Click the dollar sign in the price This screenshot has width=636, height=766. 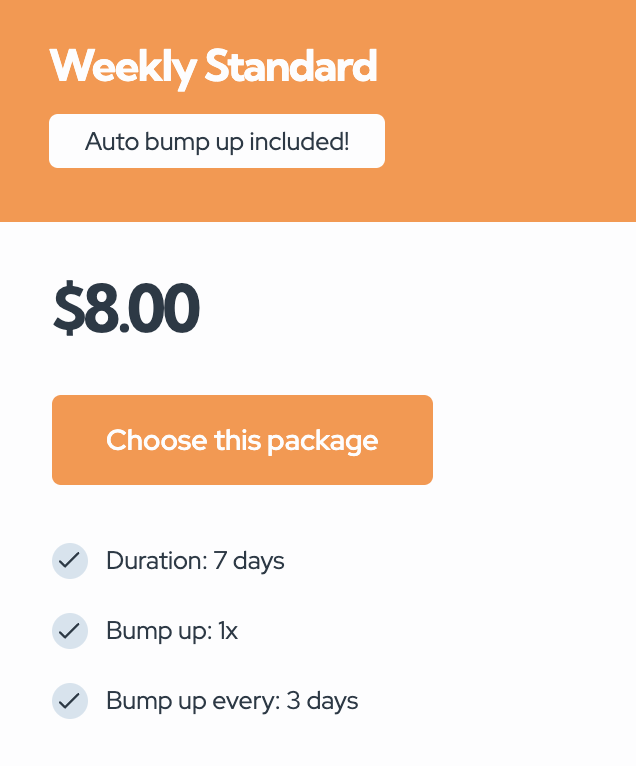67,309
